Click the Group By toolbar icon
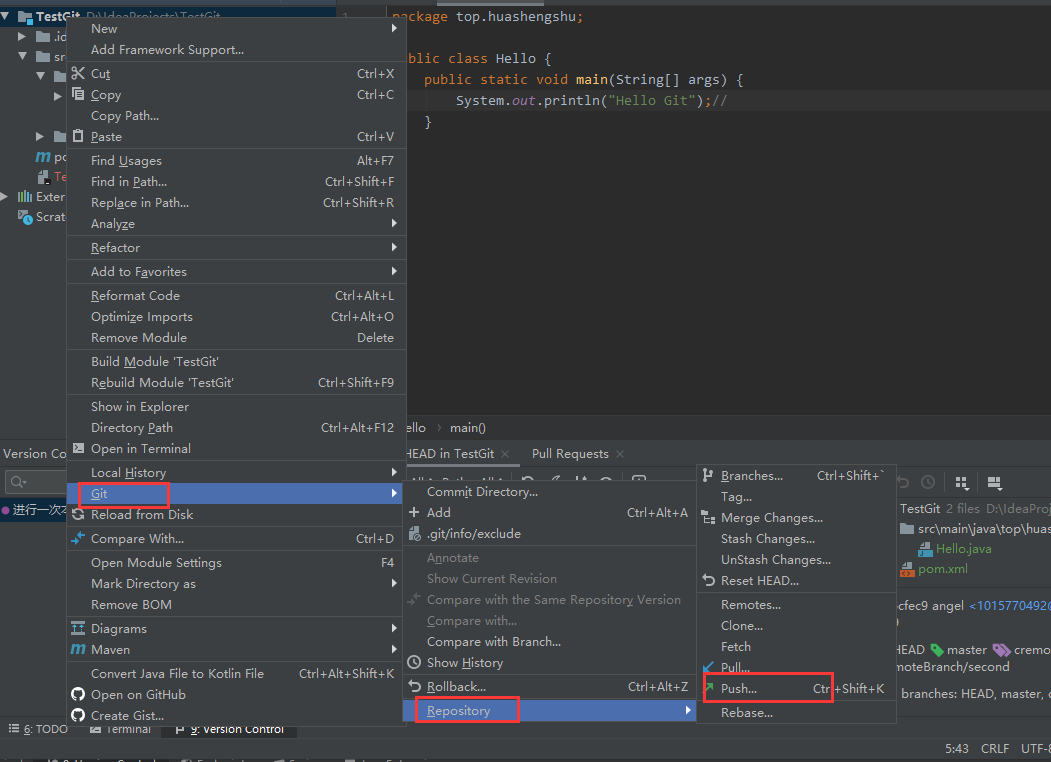1051x762 pixels. point(962,483)
